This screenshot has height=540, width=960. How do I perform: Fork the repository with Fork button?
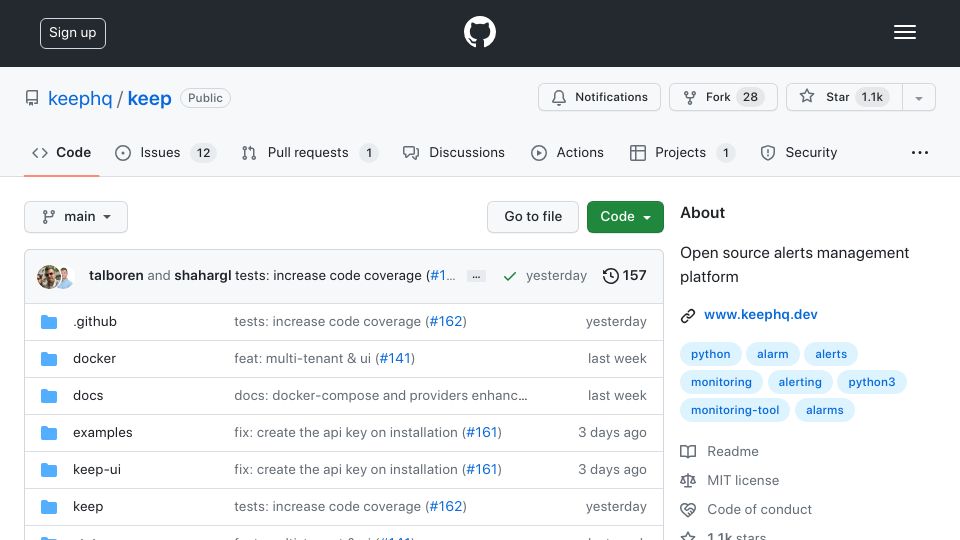723,97
